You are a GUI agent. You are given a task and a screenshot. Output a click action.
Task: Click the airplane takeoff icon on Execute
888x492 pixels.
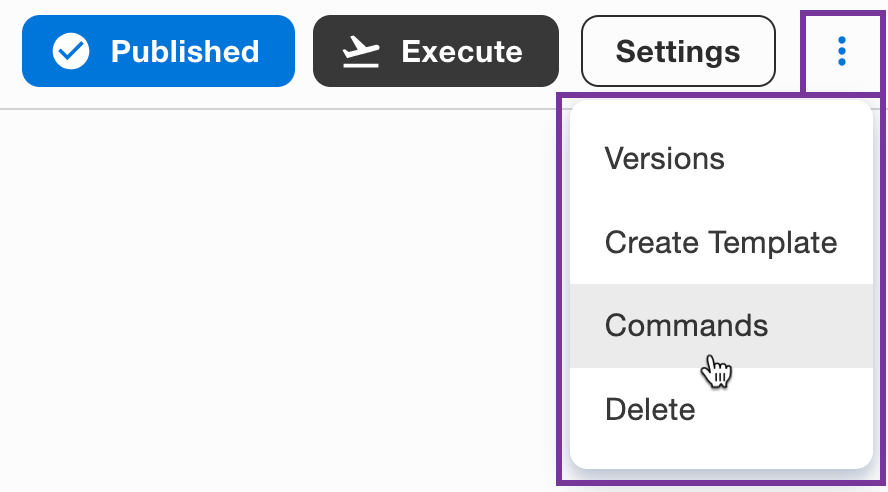pyautogui.click(x=361, y=52)
